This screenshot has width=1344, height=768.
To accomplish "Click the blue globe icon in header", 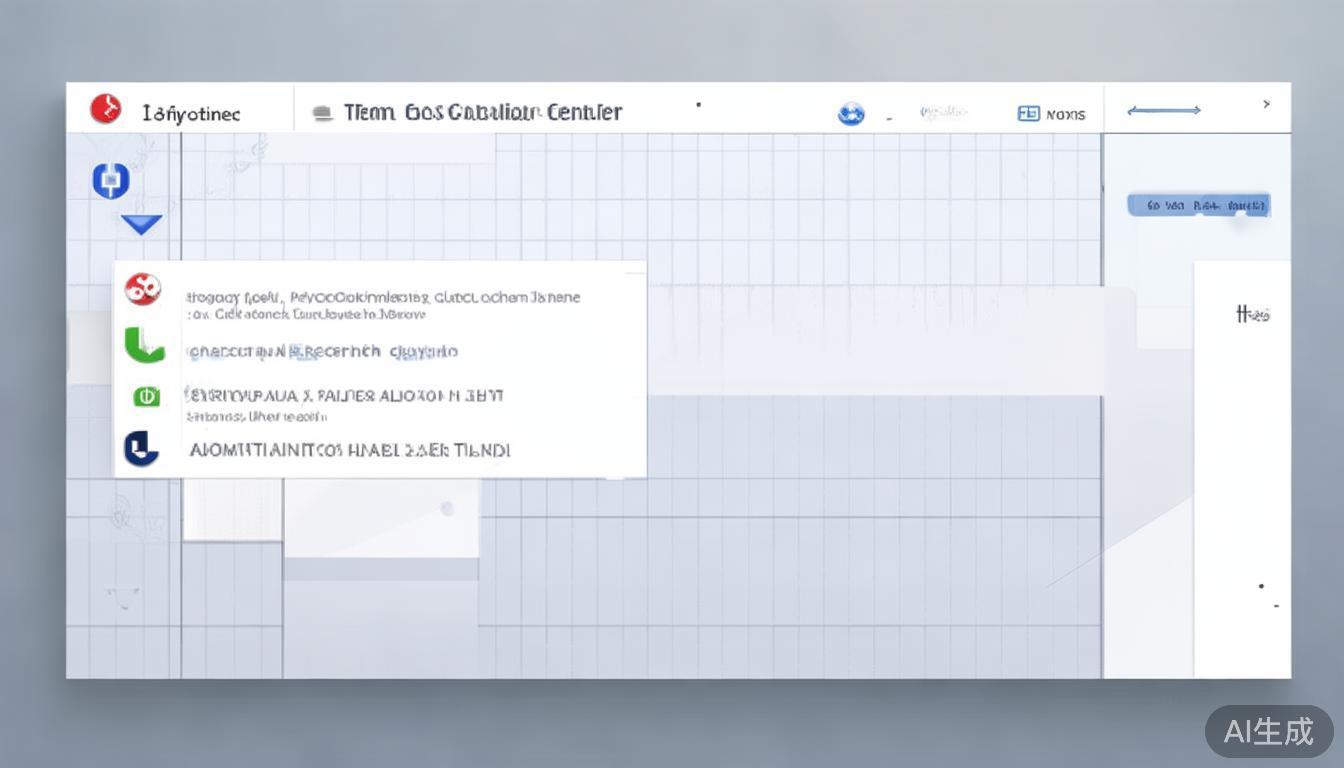I will pos(851,114).
